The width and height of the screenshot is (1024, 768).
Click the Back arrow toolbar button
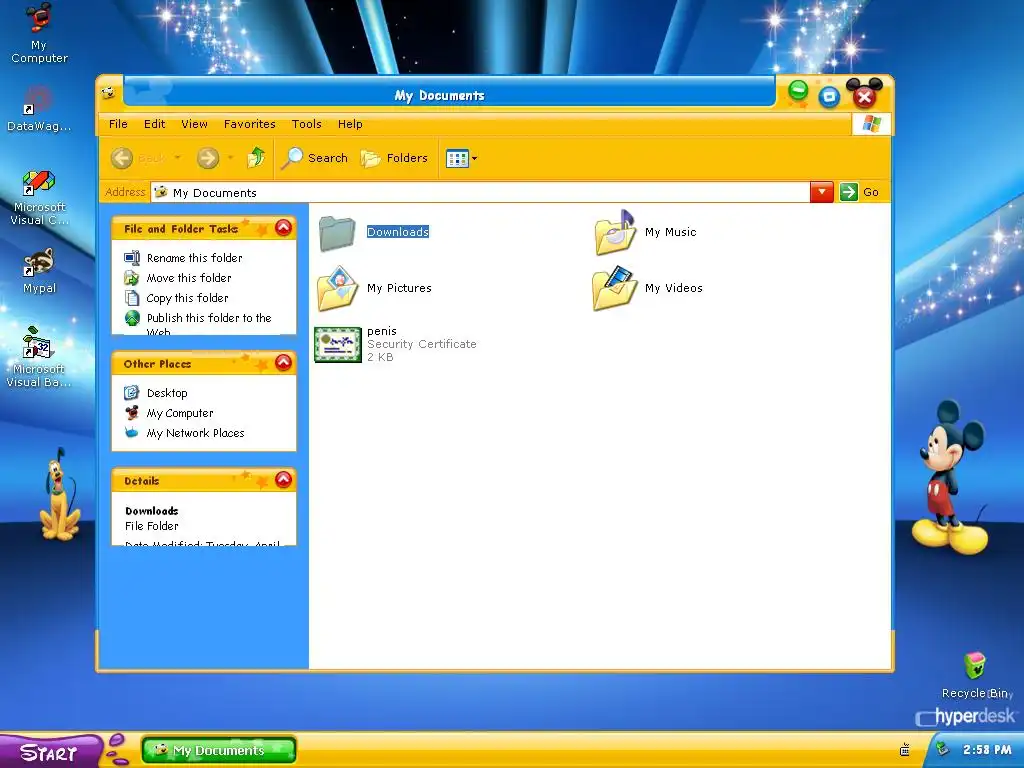[122, 158]
